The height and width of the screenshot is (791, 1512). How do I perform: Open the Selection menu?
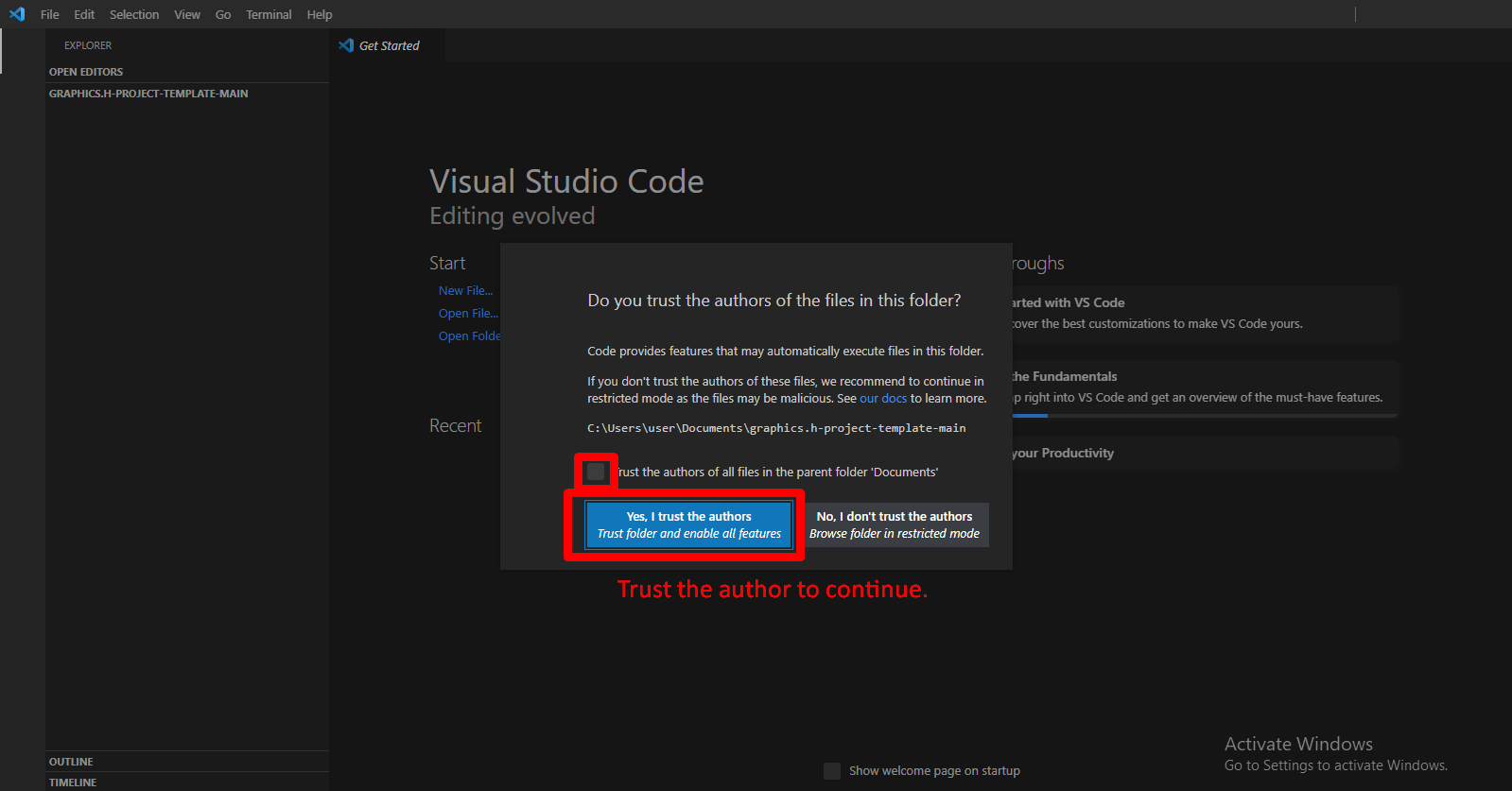click(134, 14)
